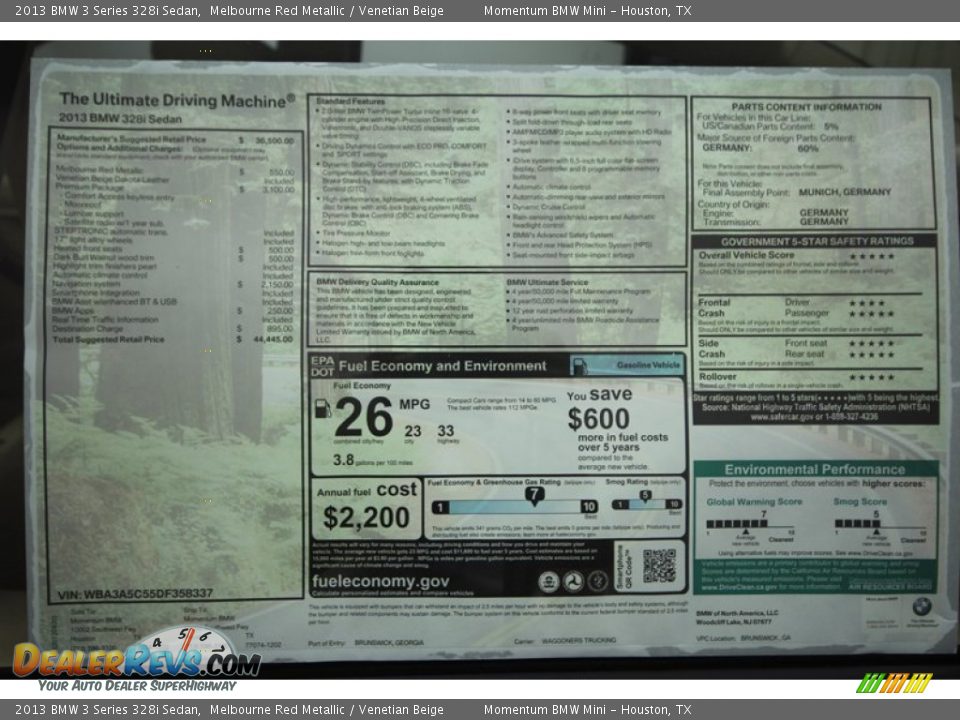Click the $2,200 annual fuel cost
Image resolution: width=960 pixels, height=720 pixels.
366,517
